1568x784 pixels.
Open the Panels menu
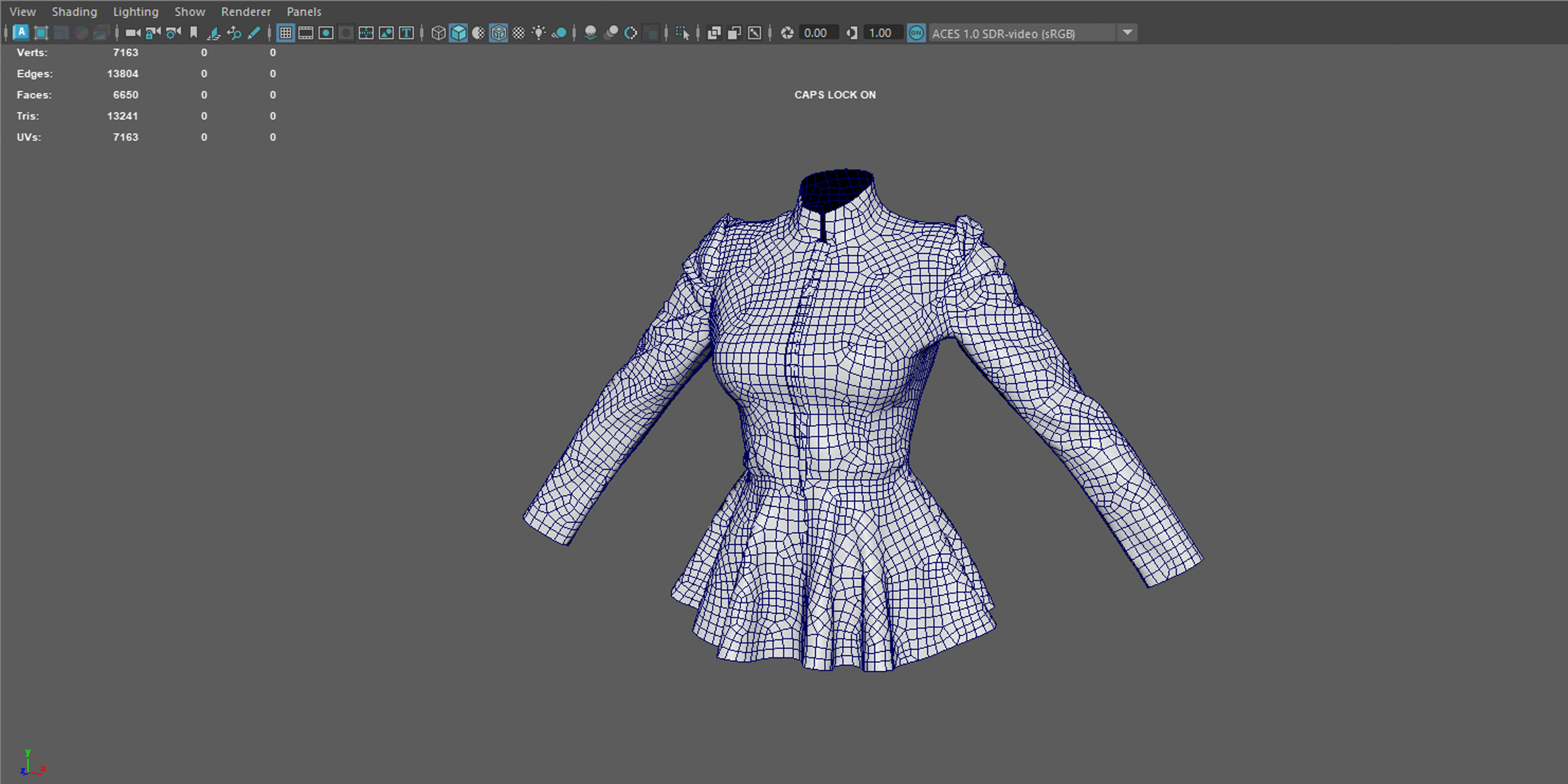pos(304,11)
